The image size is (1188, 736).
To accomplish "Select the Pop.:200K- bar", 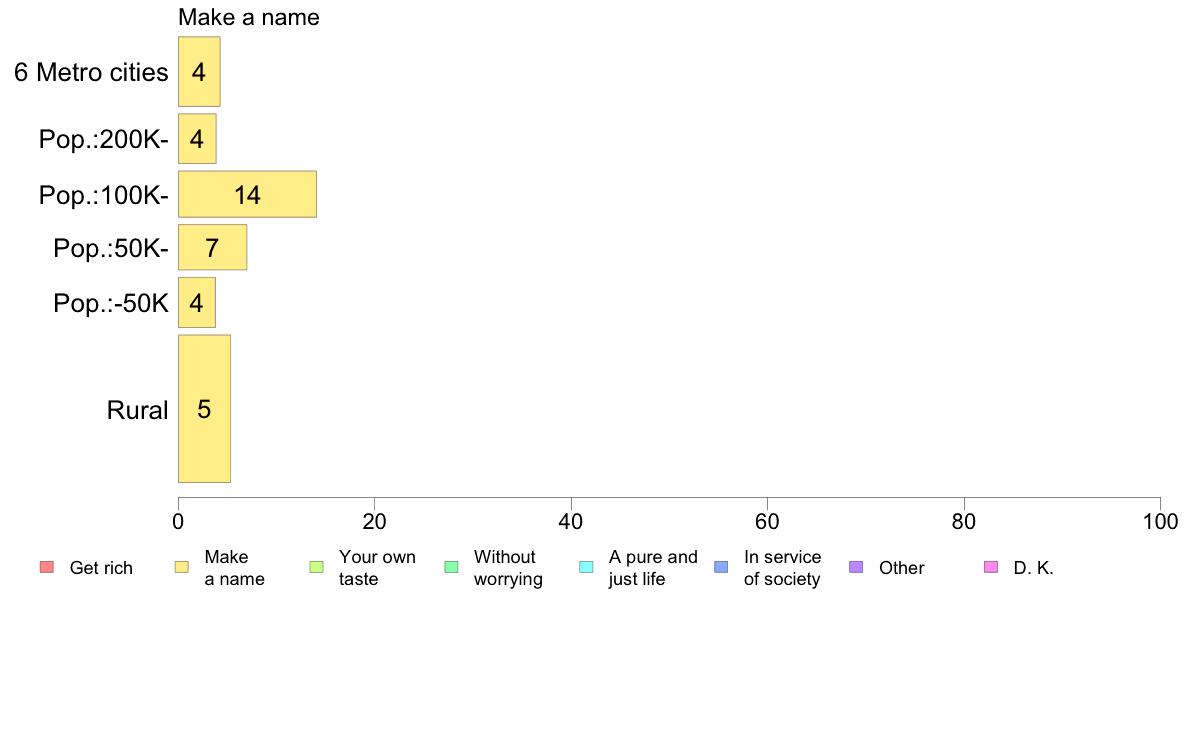I will (197, 139).
